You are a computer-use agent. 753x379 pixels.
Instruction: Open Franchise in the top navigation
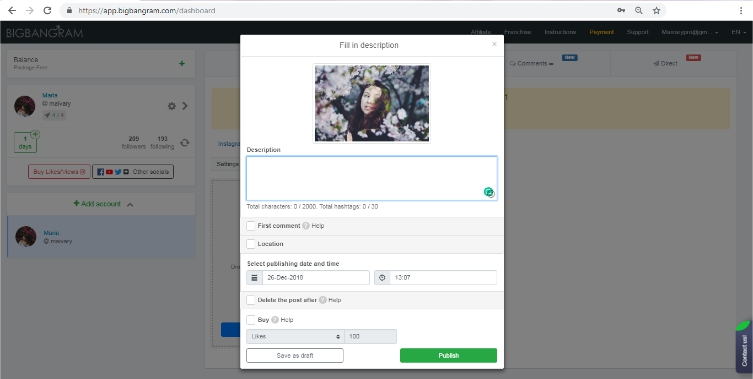518,32
